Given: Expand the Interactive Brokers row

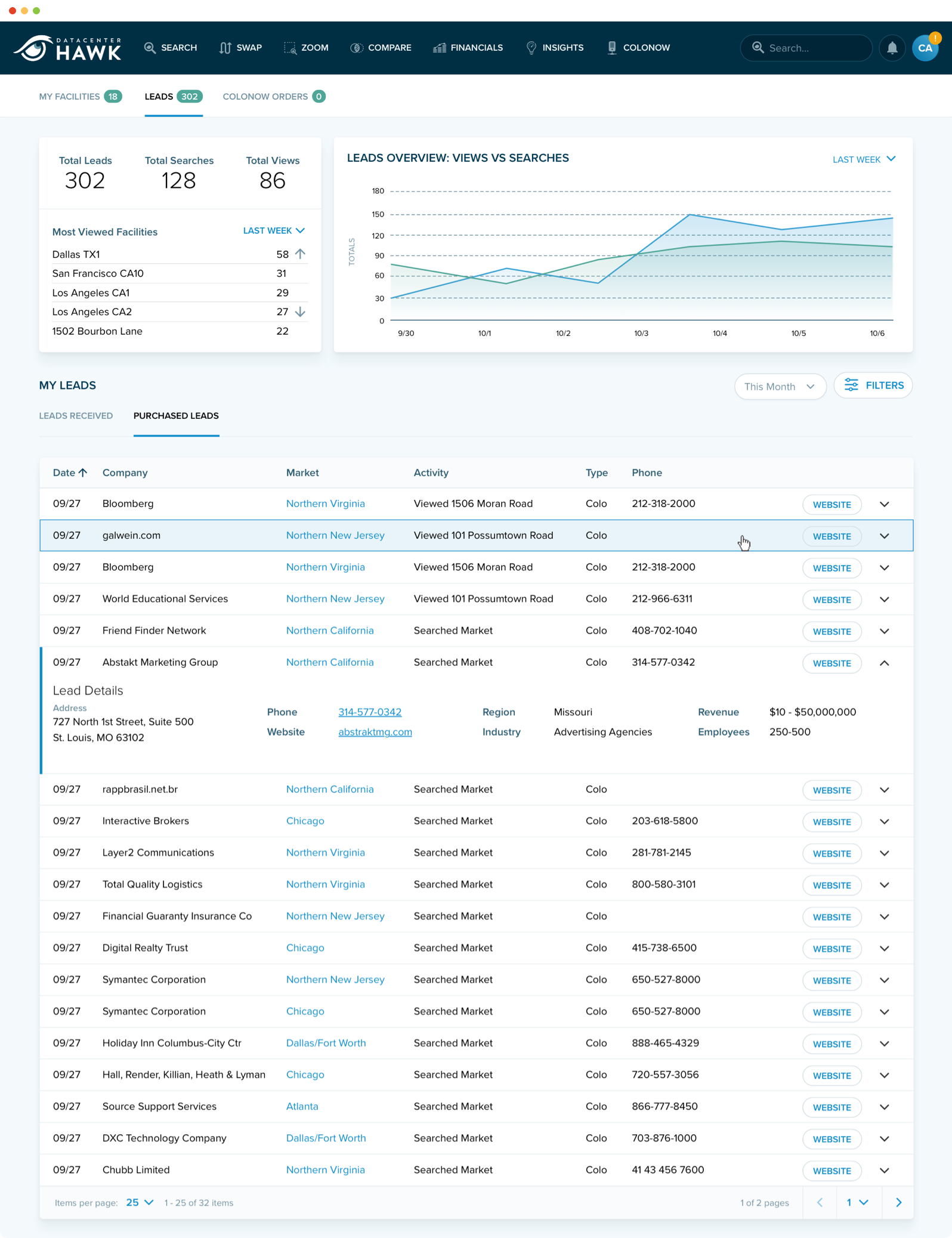Looking at the screenshot, I should [884, 822].
